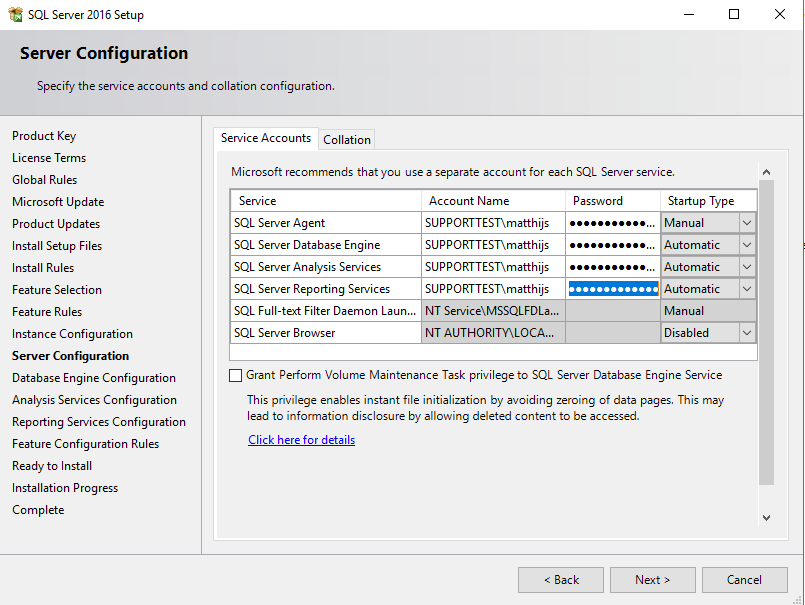
Task: Click Server Configuration in the steps list
Action: point(70,356)
